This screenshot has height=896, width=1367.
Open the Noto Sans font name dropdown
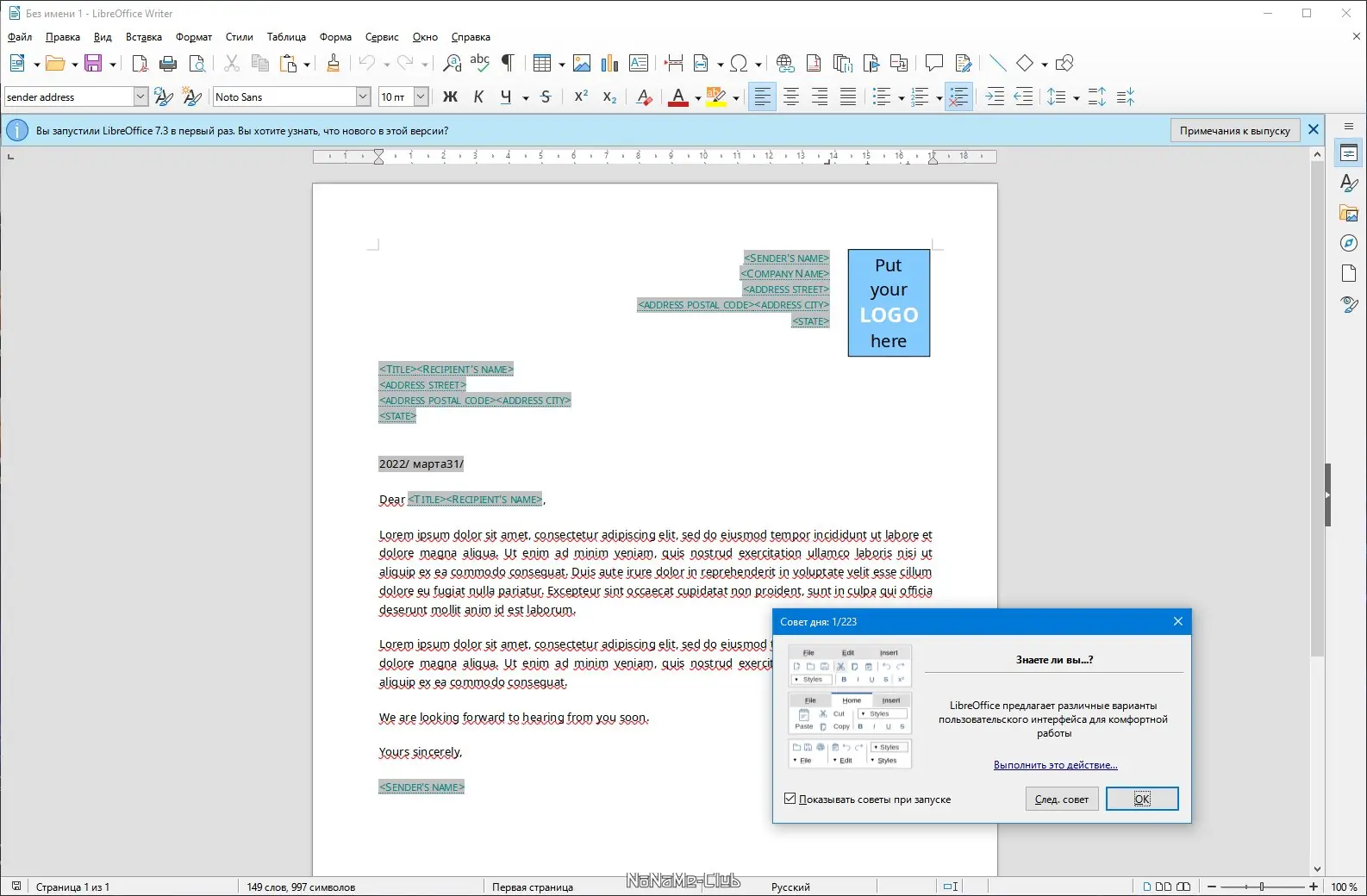pos(364,96)
